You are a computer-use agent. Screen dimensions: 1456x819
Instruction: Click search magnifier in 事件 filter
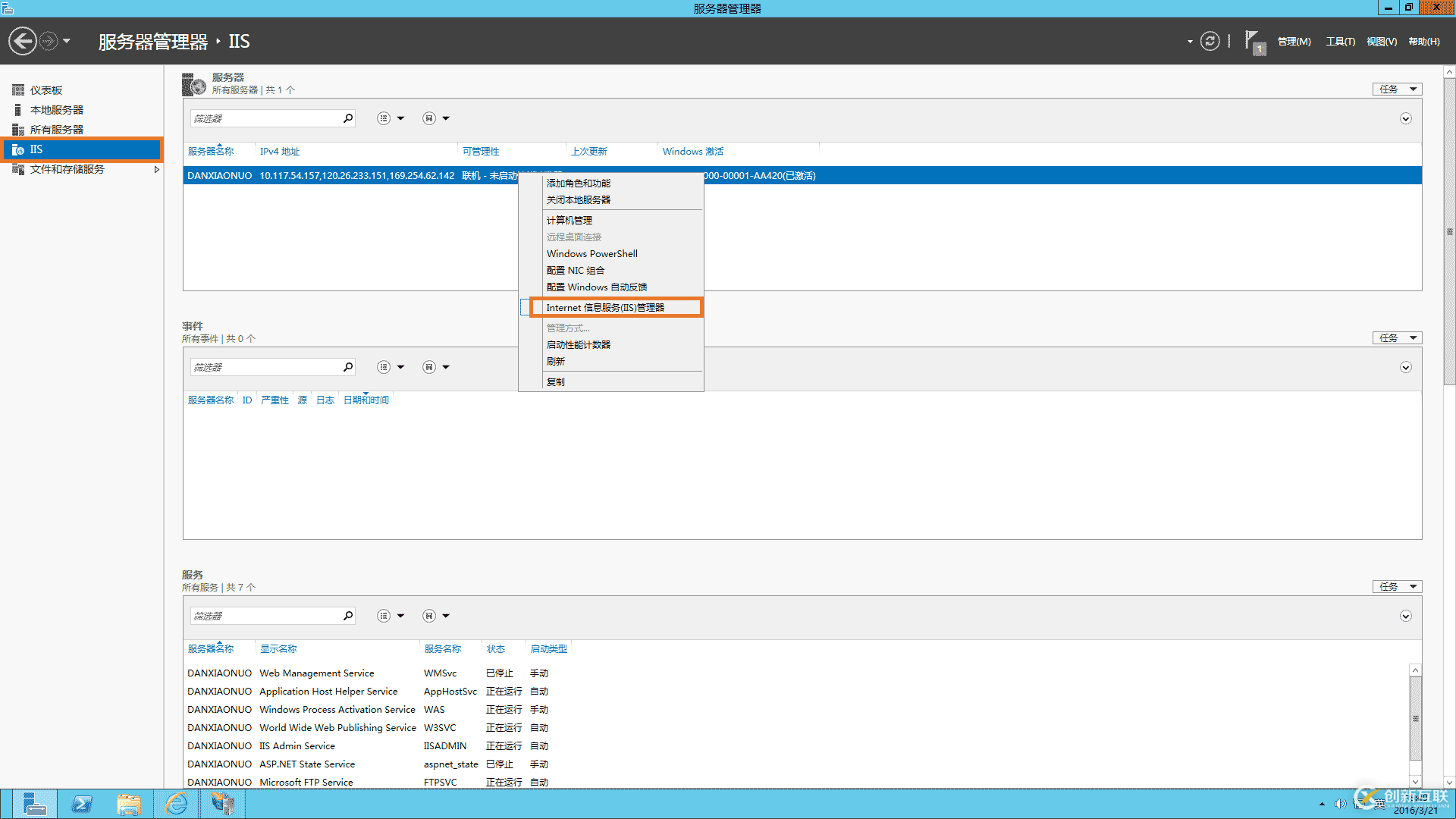click(348, 367)
